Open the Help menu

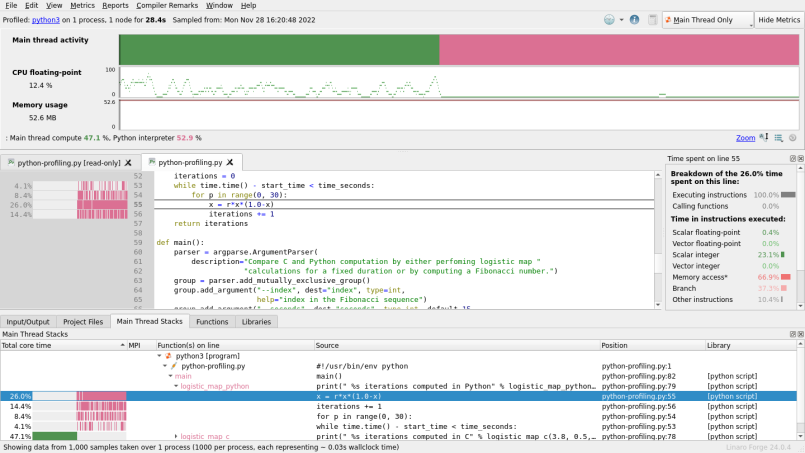248,5
